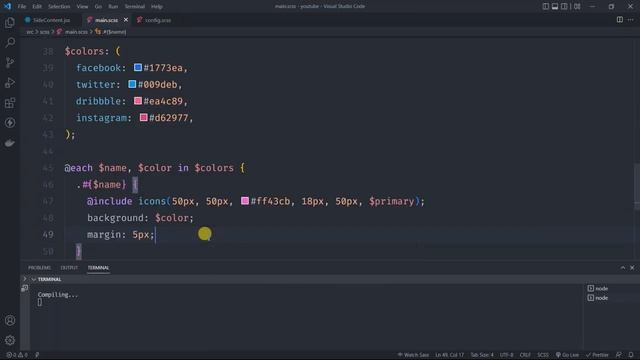Change Tab Size 4 indentation setting
Viewport: 640px width, 360px height.
[x=482, y=355]
